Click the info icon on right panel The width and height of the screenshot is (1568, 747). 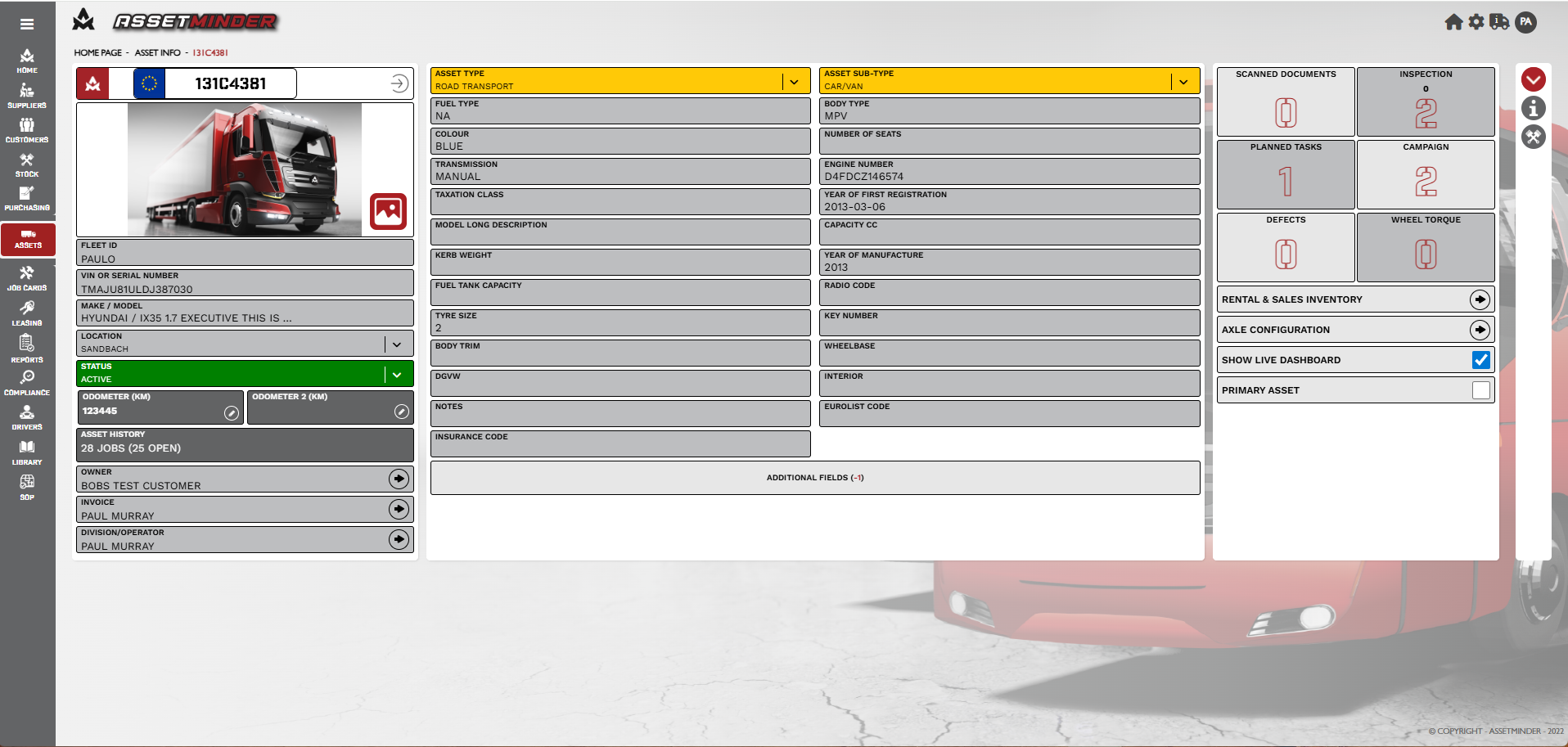point(1533,108)
